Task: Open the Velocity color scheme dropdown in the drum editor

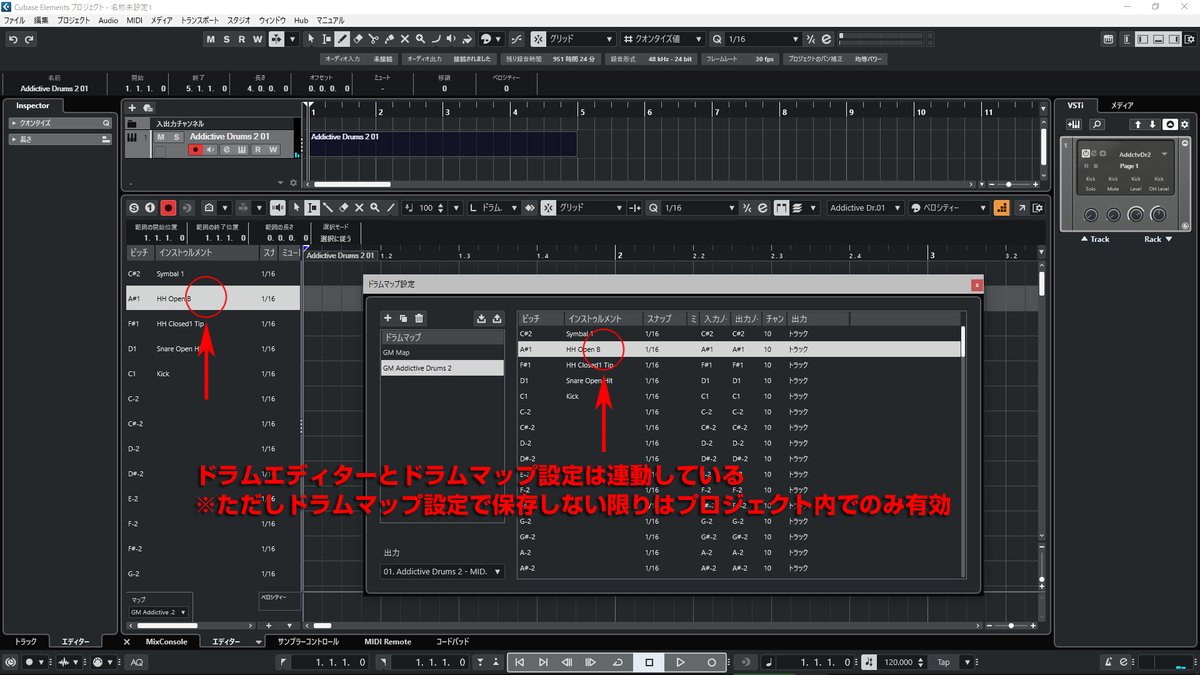Action: click(948, 208)
